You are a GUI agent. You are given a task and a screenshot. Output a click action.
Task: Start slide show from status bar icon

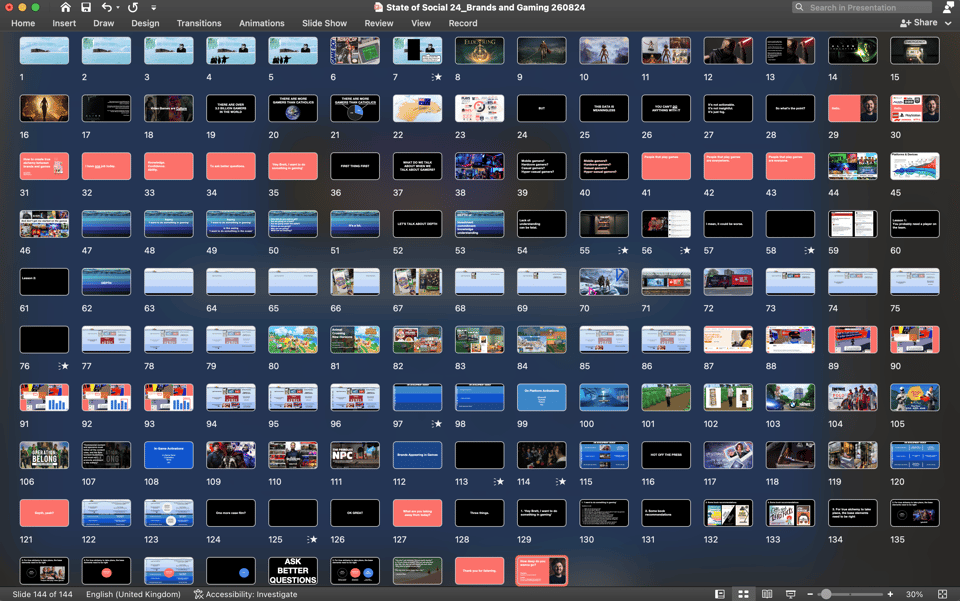(791, 594)
